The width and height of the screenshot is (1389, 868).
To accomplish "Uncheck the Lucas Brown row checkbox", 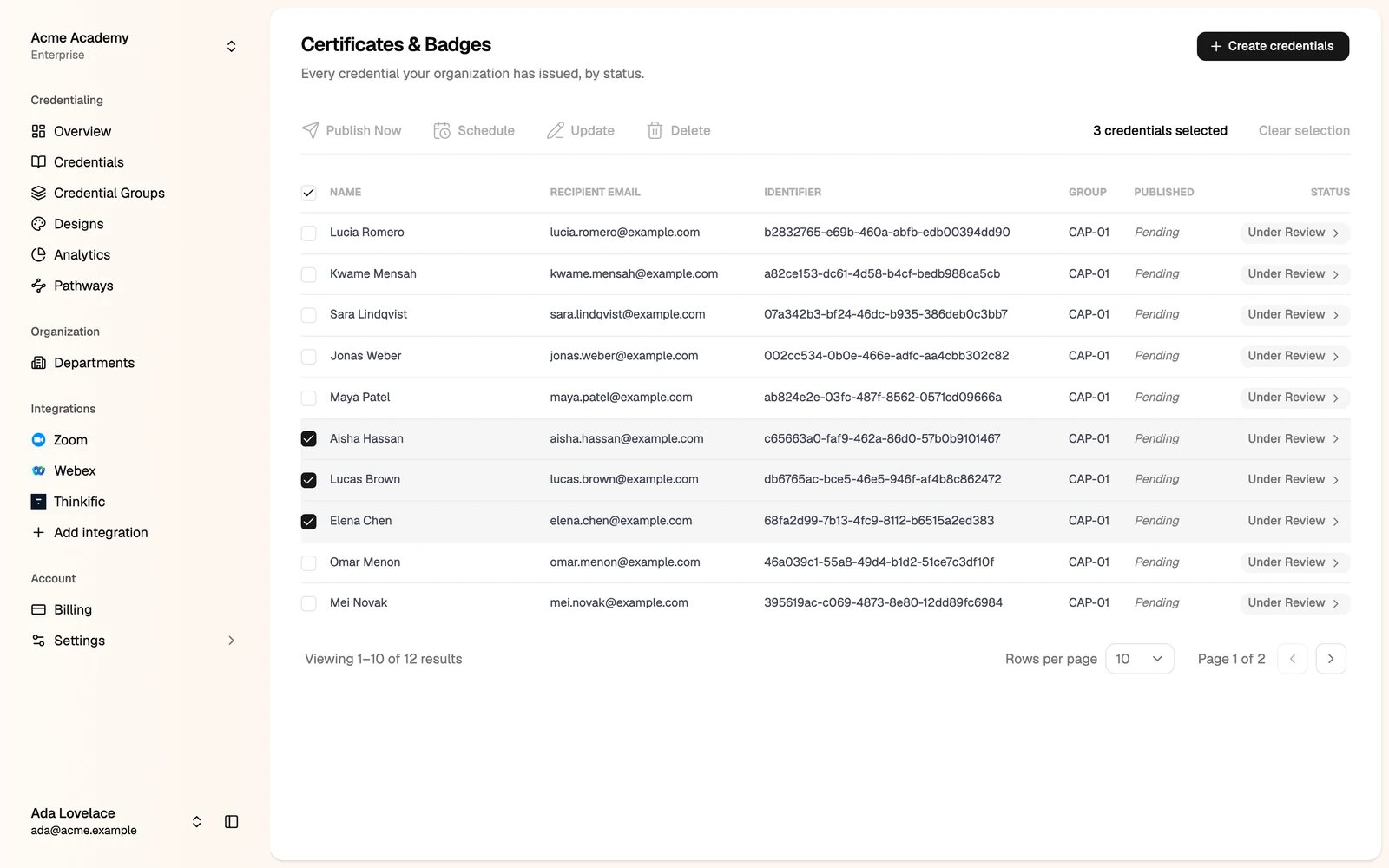I will 308,480.
